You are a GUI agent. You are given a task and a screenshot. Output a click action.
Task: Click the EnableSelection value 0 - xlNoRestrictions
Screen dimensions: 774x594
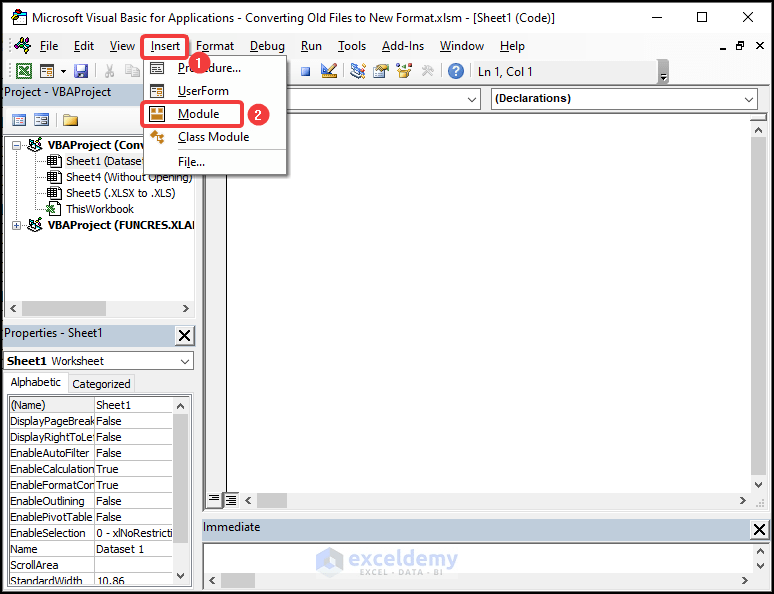click(x=133, y=533)
